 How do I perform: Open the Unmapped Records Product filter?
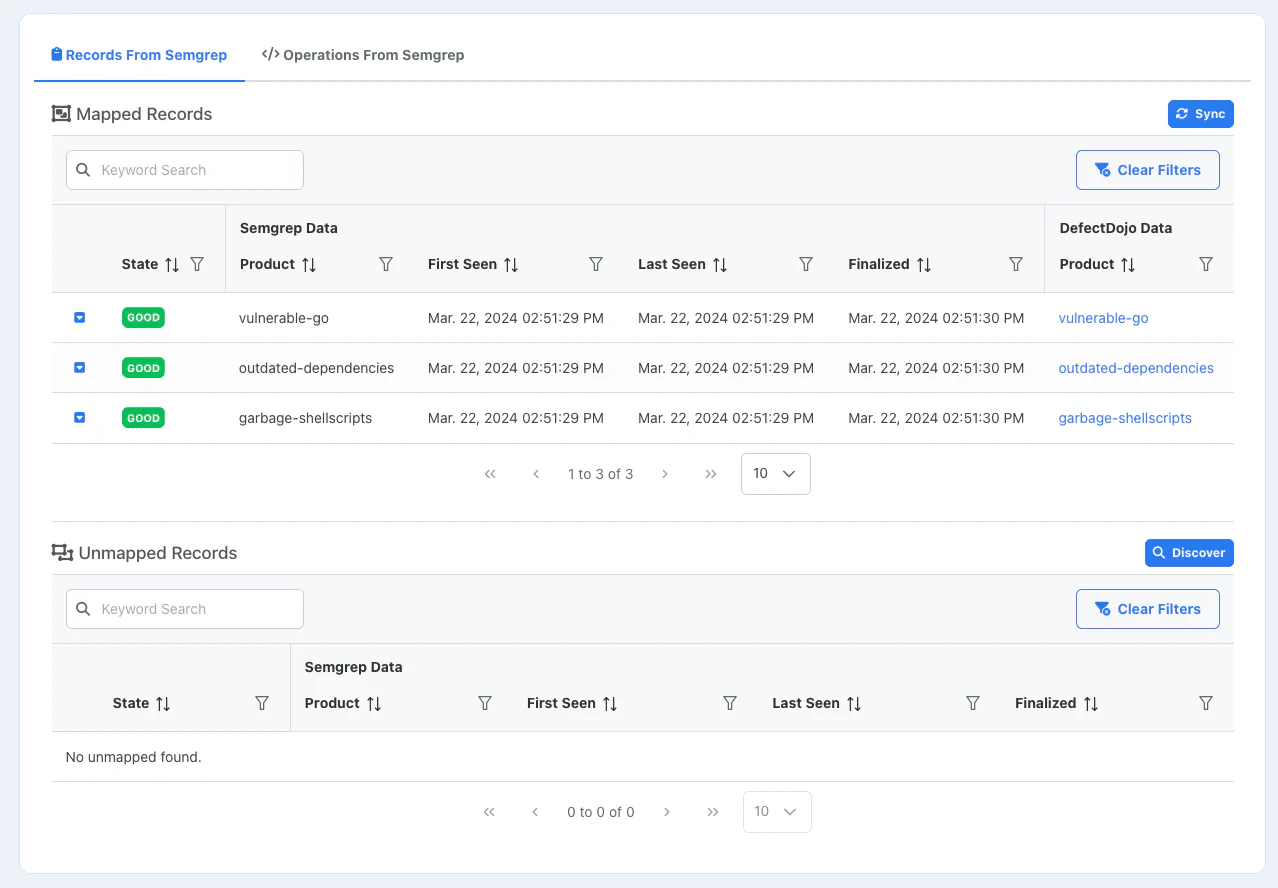485,703
